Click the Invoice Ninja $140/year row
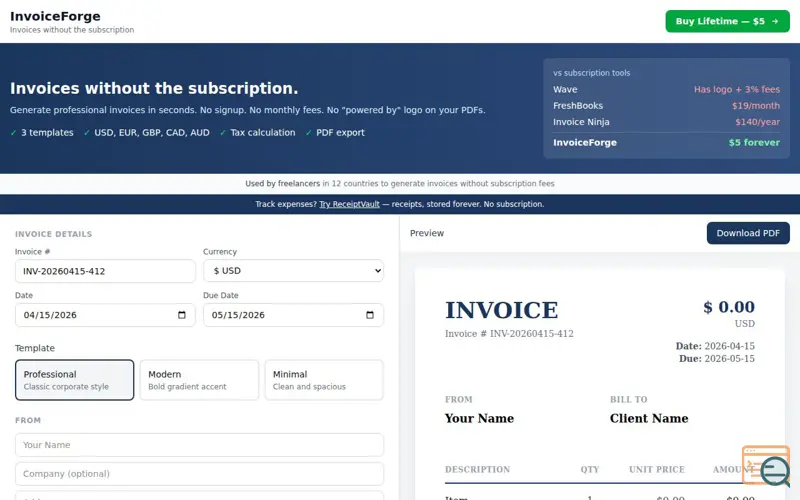Viewport: 800px width, 500px height. pos(666,122)
